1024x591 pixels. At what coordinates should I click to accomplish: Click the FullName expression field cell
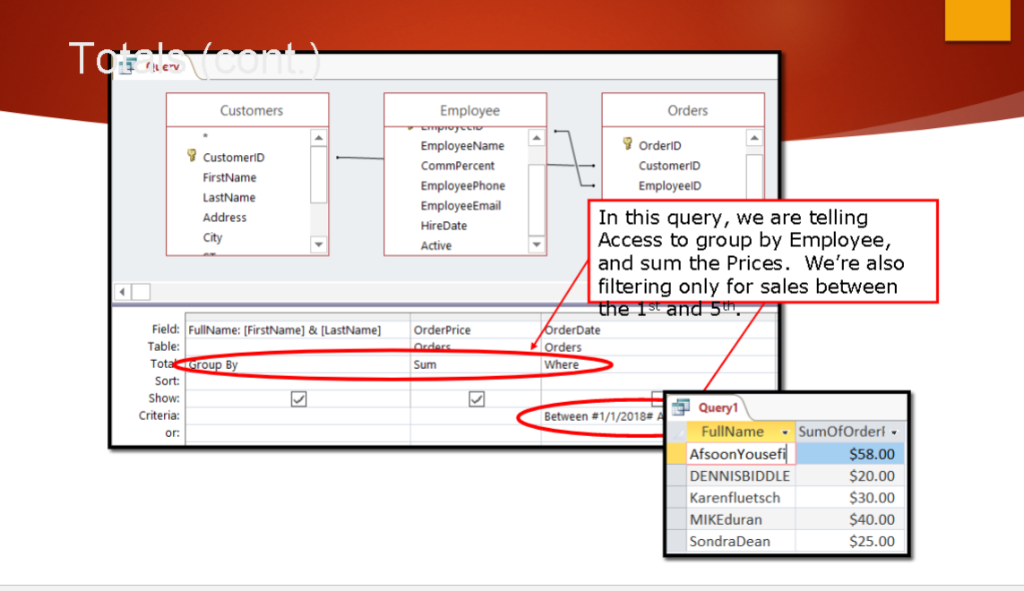pyautogui.click(x=298, y=330)
